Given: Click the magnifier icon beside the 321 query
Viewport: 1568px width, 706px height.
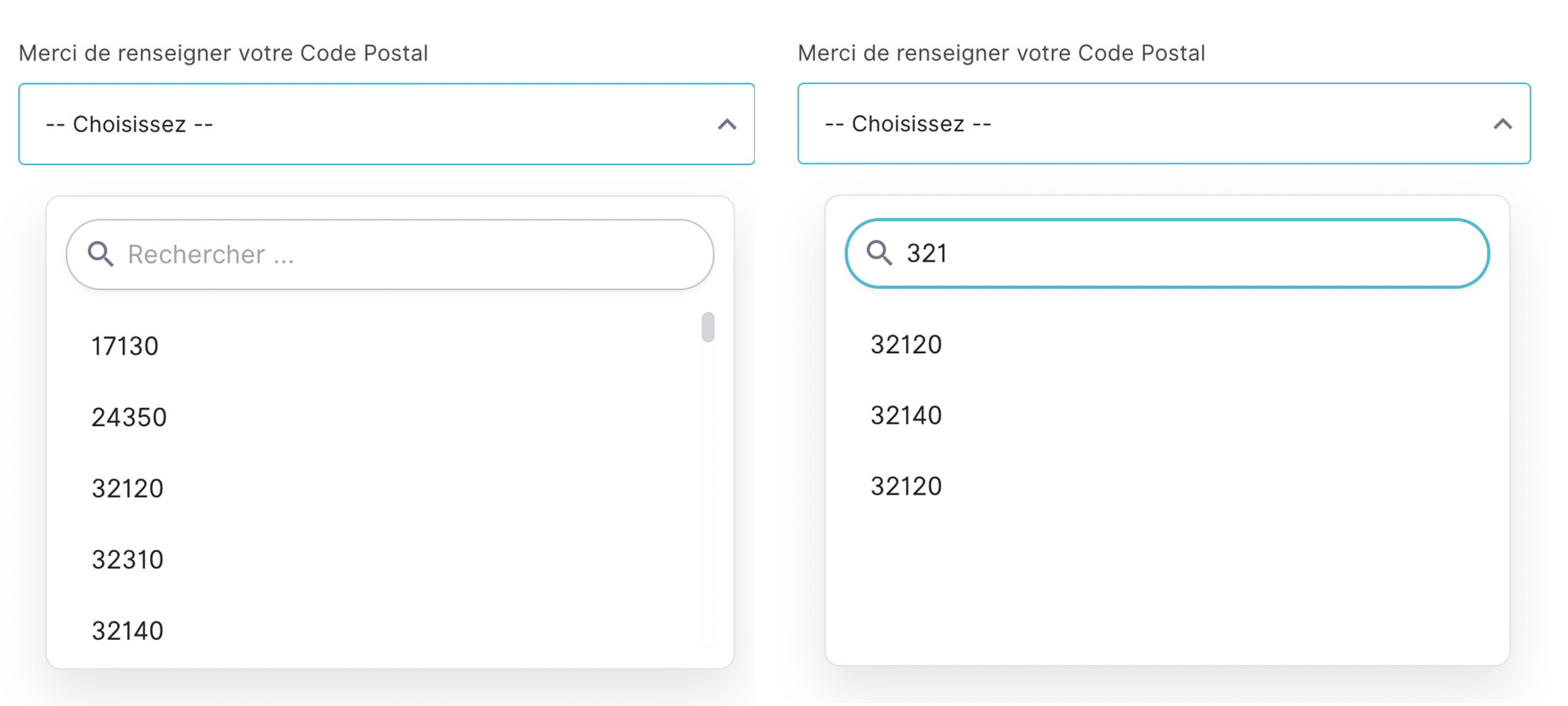Looking at the screenshot, I should [879, 253].
